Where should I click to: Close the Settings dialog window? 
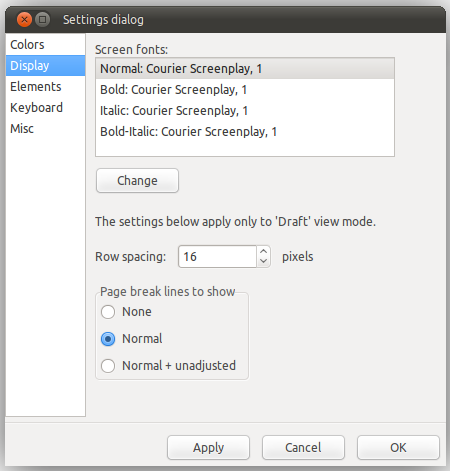[x=24, y=20]
